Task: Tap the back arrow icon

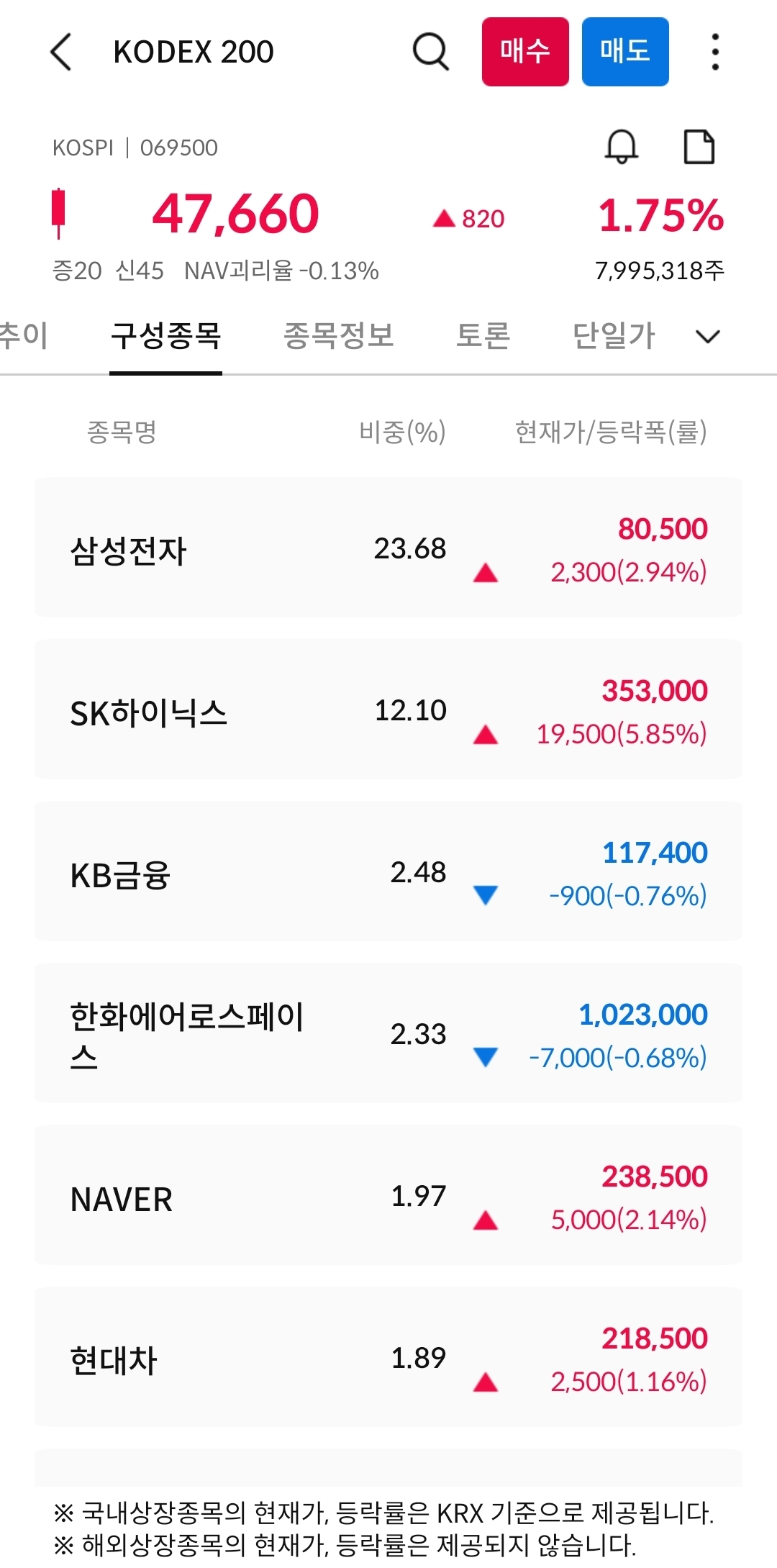Action: tap(62, 53)
